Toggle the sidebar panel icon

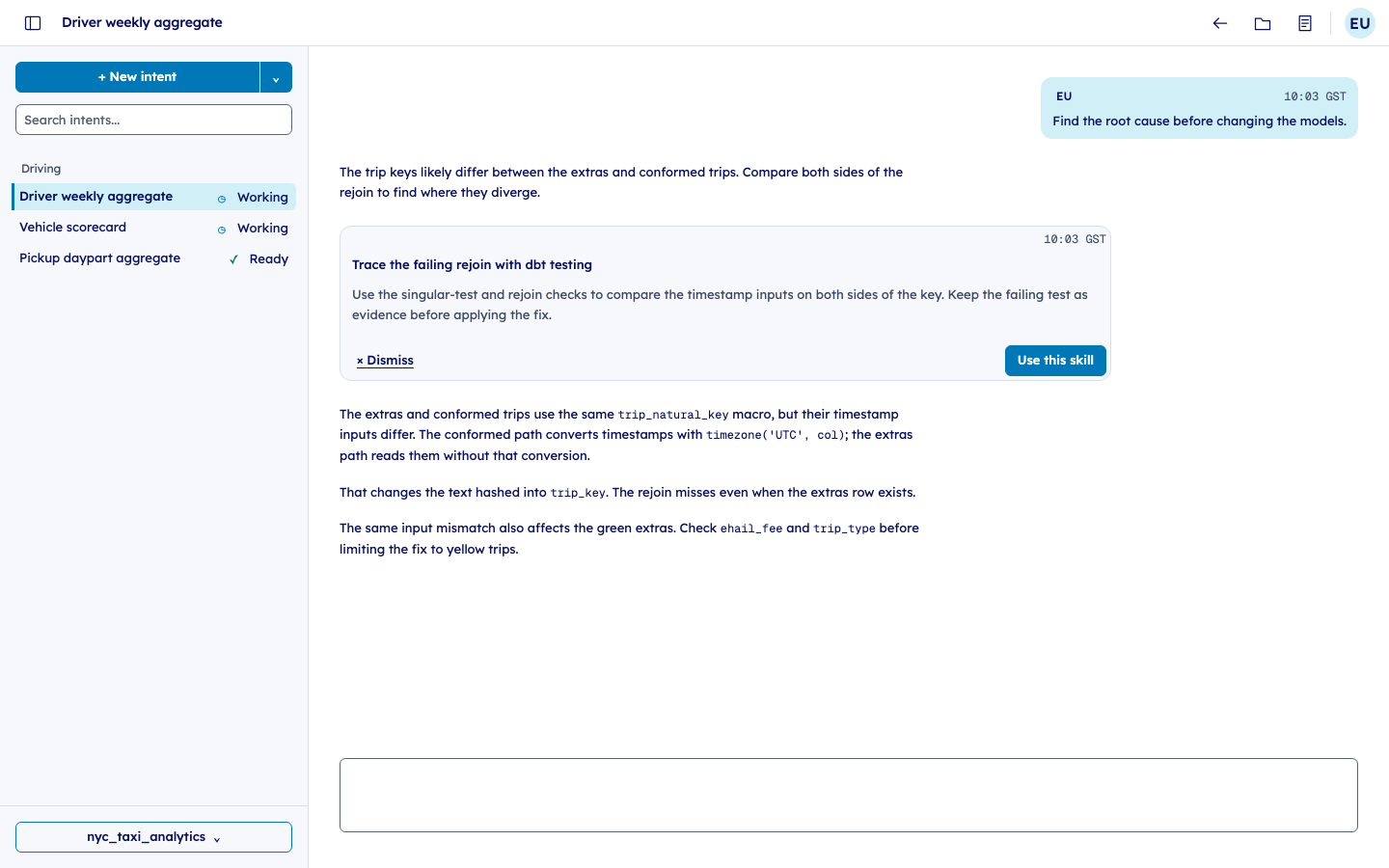pos(33,23)
